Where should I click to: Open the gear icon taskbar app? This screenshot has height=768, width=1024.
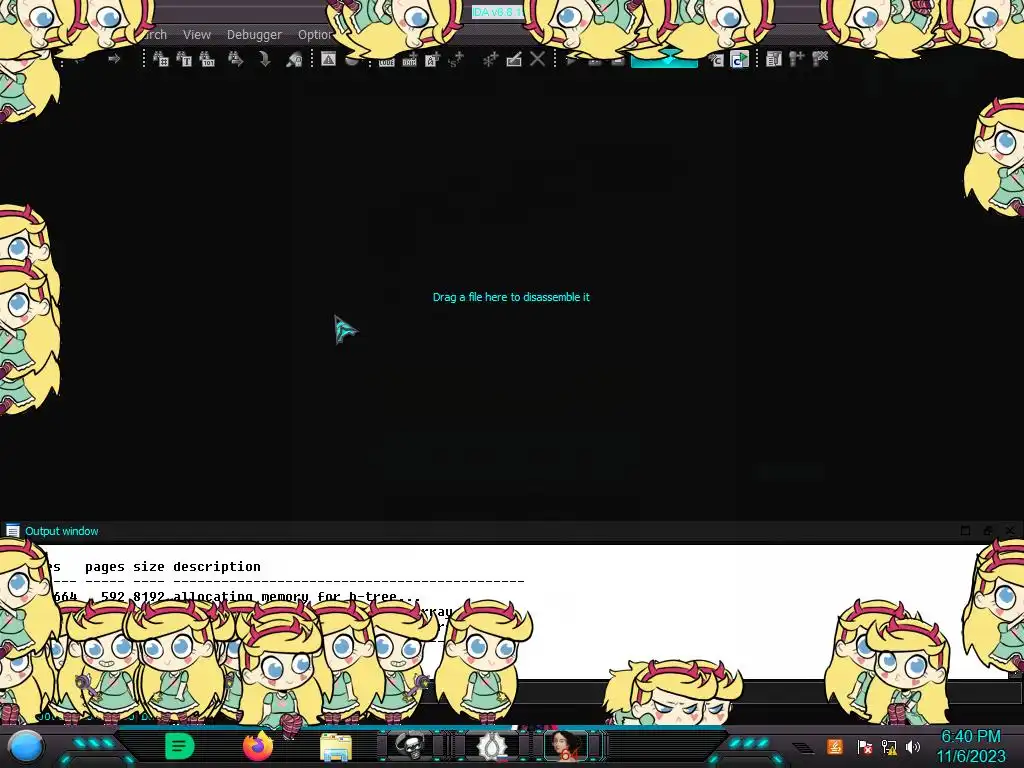click(490, 746)
